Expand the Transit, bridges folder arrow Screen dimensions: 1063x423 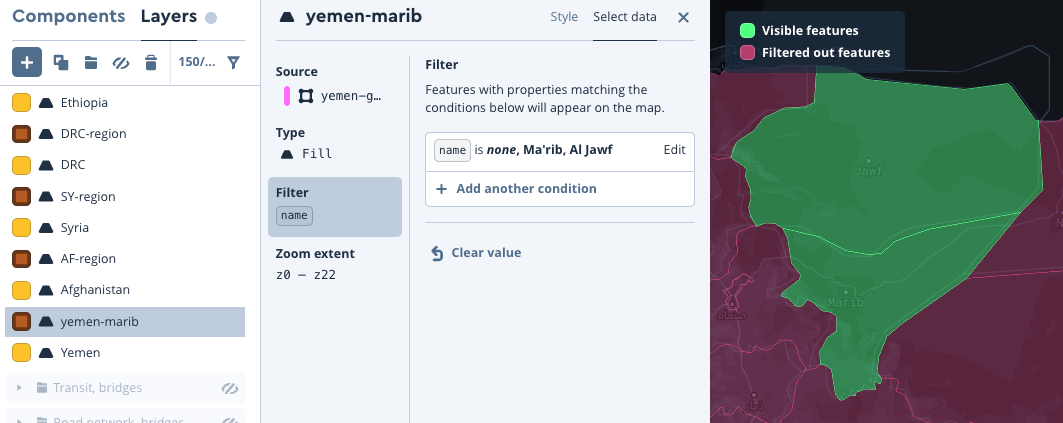pos(19,388)
